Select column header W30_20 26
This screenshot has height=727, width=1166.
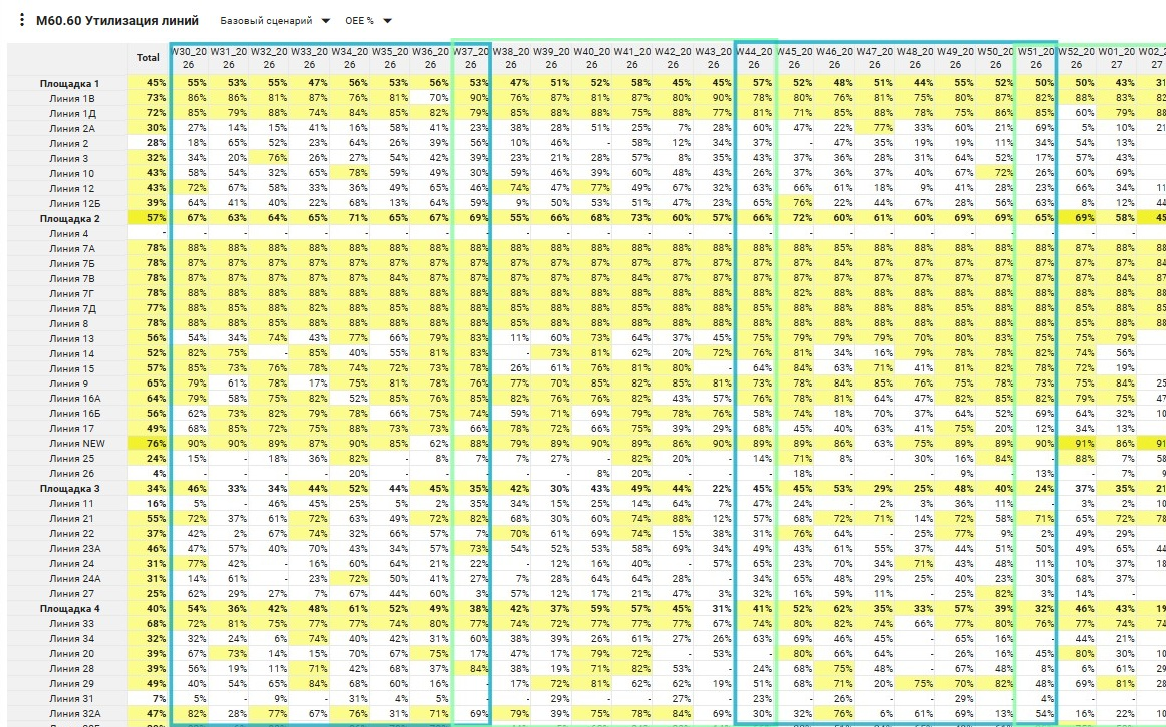click(188, 58)
